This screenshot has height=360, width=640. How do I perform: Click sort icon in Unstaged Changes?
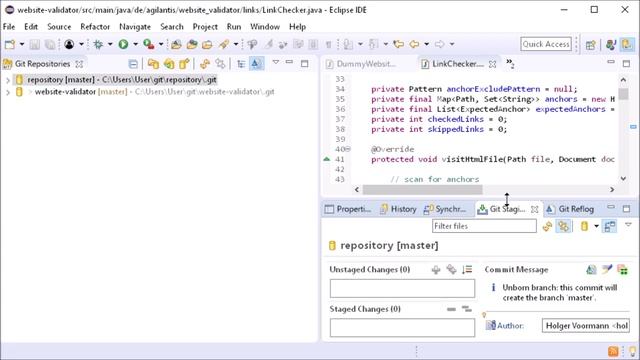[x=467, y=269]
